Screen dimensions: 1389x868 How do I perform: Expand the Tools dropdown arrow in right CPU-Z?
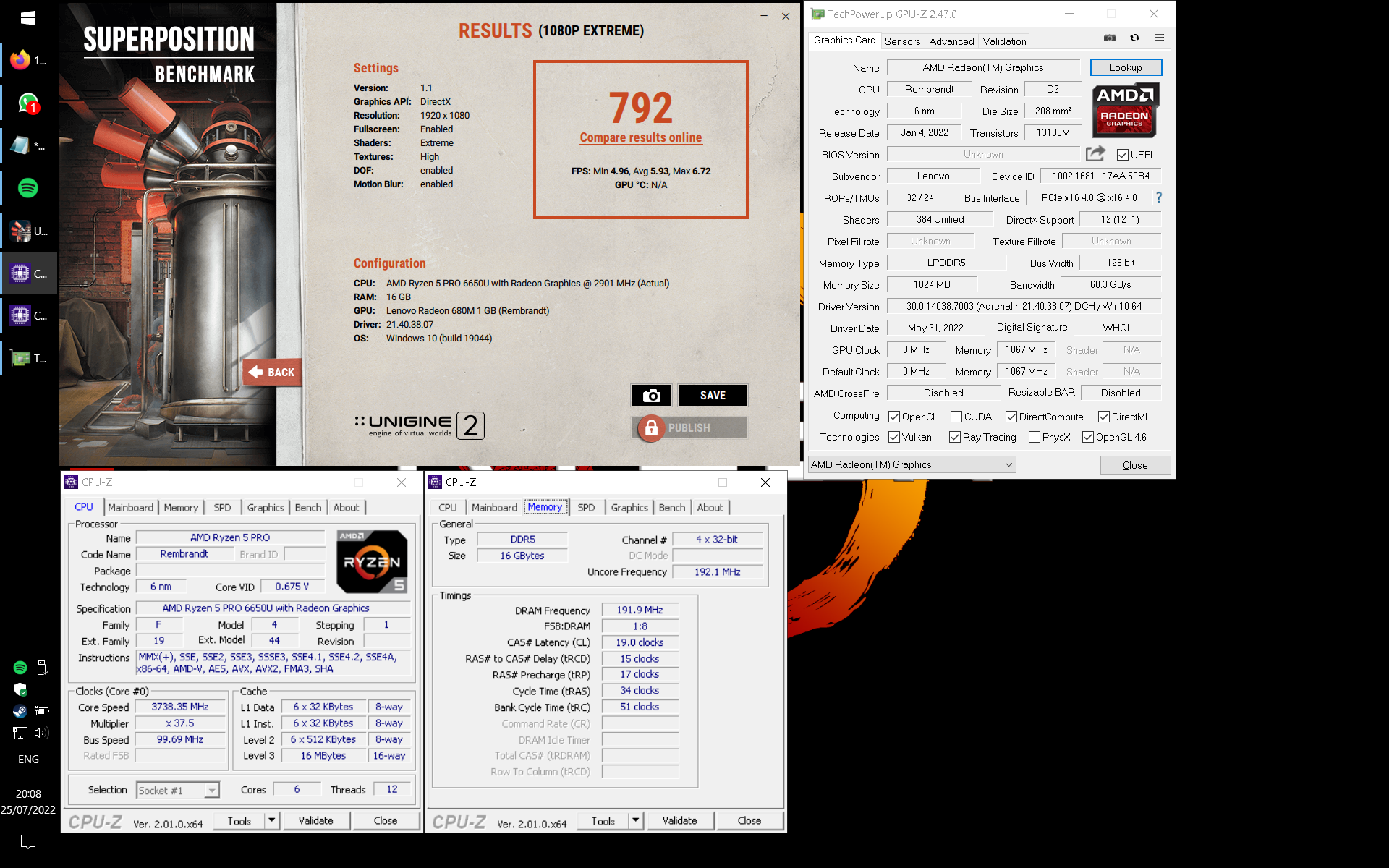point(636,820)
